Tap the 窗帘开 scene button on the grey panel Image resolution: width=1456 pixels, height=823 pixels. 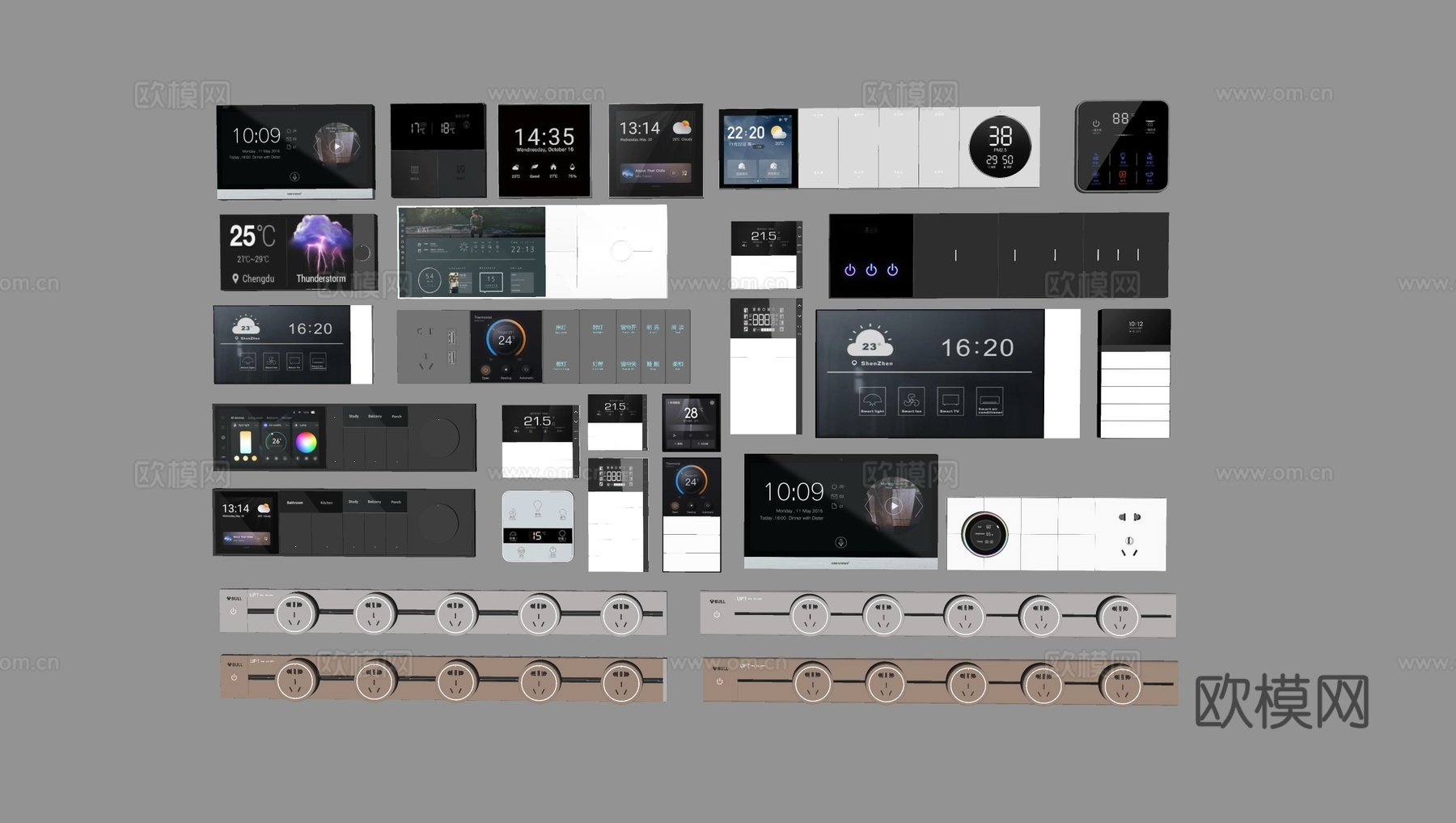628,329
